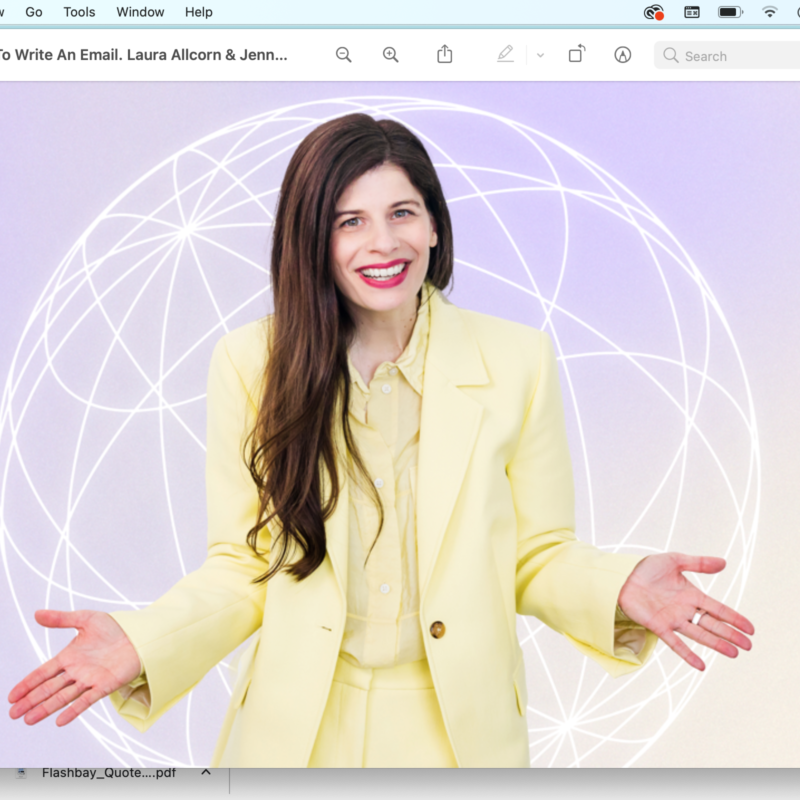
Task: Expand options chevron for Flashbay_Quote pdf
Action: [x=206, y=772]
